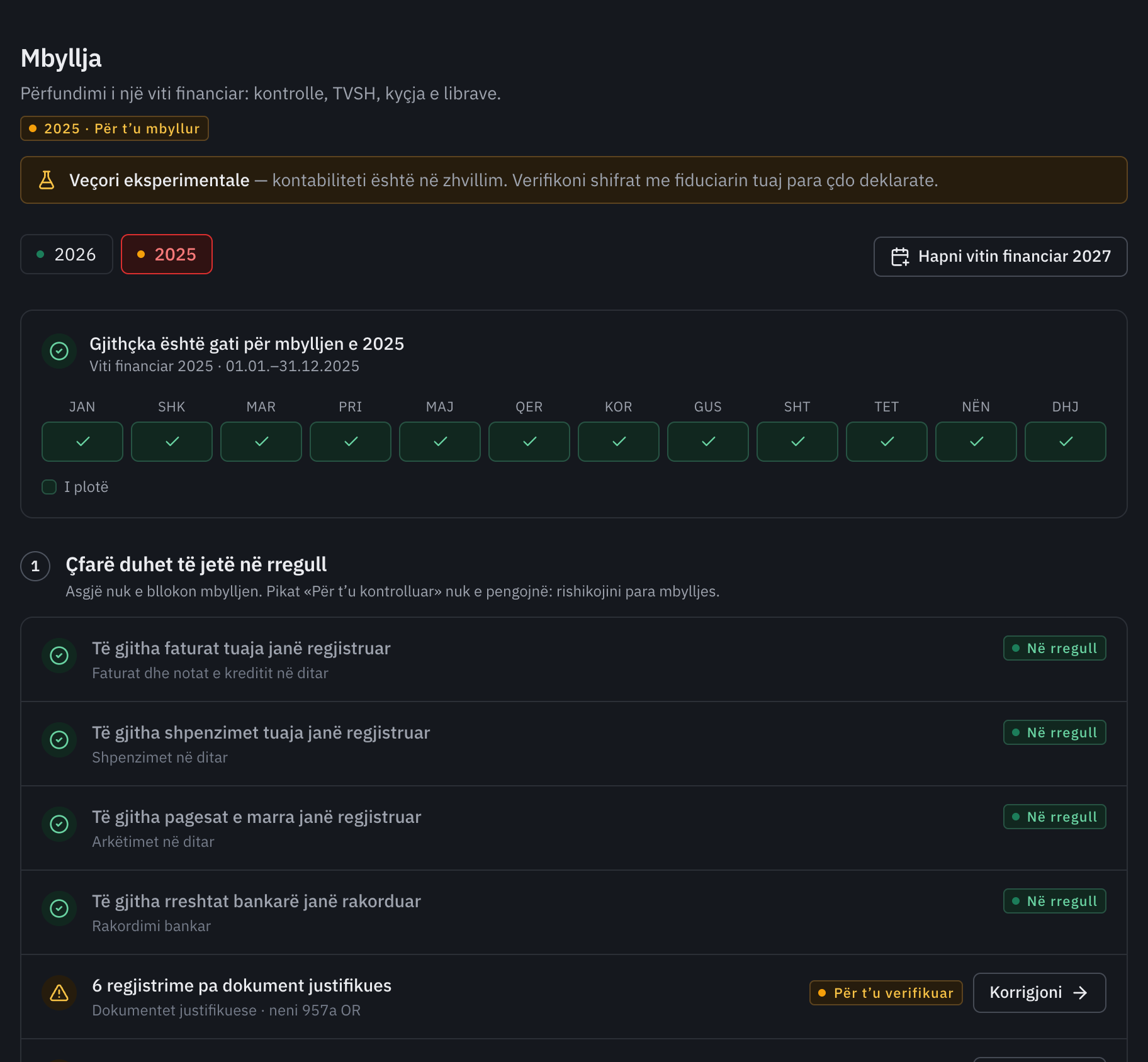Viewport: 1148px width, 1062px height.
Task: Click calendar icon in Hapni vitin financiar button
Action: tap(900, 257)
